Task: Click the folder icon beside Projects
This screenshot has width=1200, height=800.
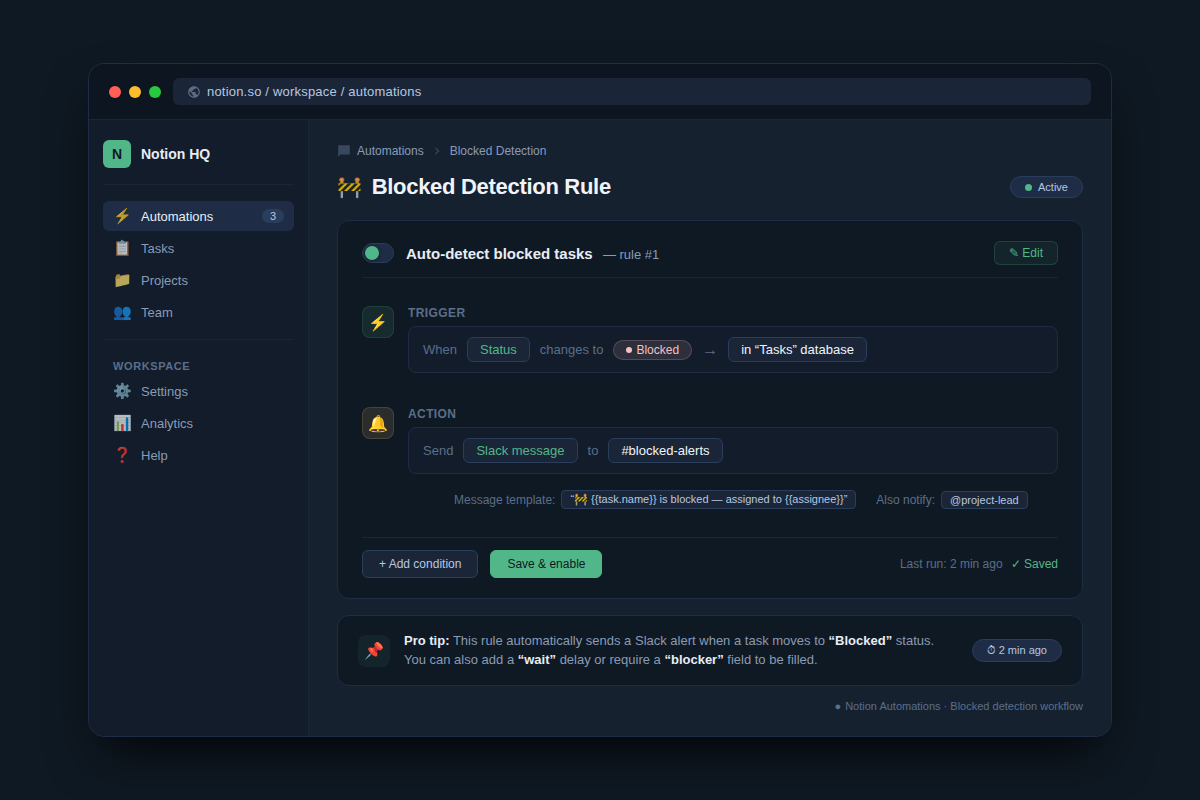Action: click(x=122, y=280)
